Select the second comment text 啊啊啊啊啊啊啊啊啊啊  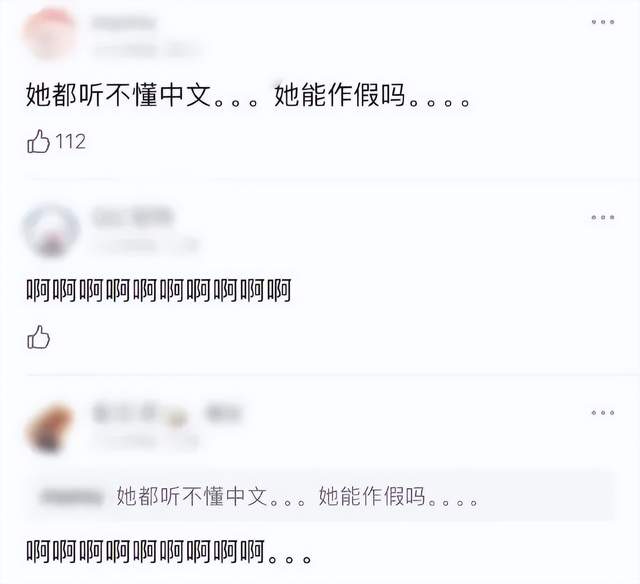(159, 291)
